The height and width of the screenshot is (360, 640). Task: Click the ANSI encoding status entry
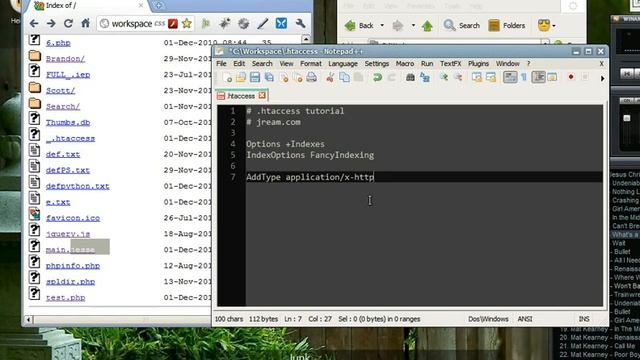point(524,319)
